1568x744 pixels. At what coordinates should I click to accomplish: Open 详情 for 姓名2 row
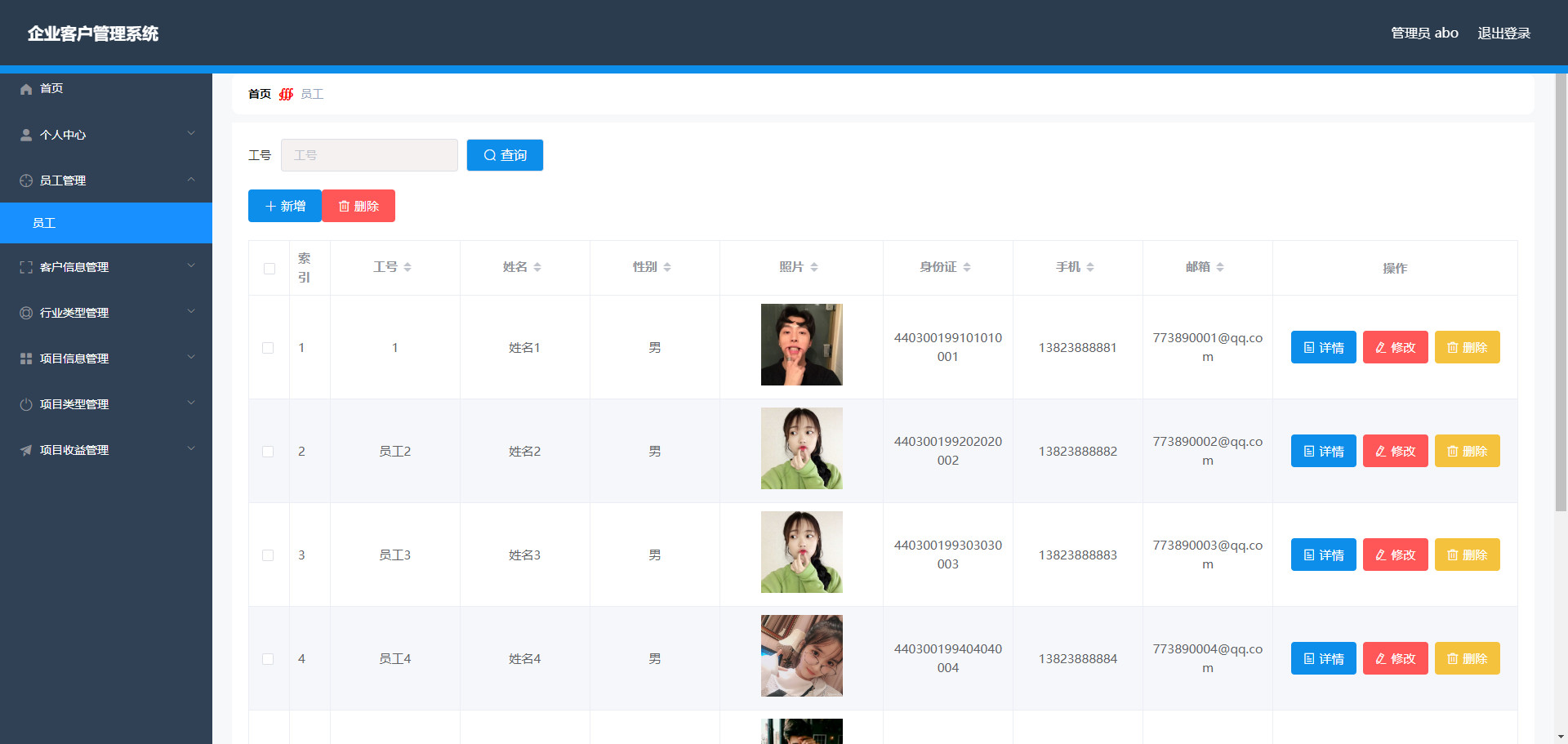tap(1324, 451)
